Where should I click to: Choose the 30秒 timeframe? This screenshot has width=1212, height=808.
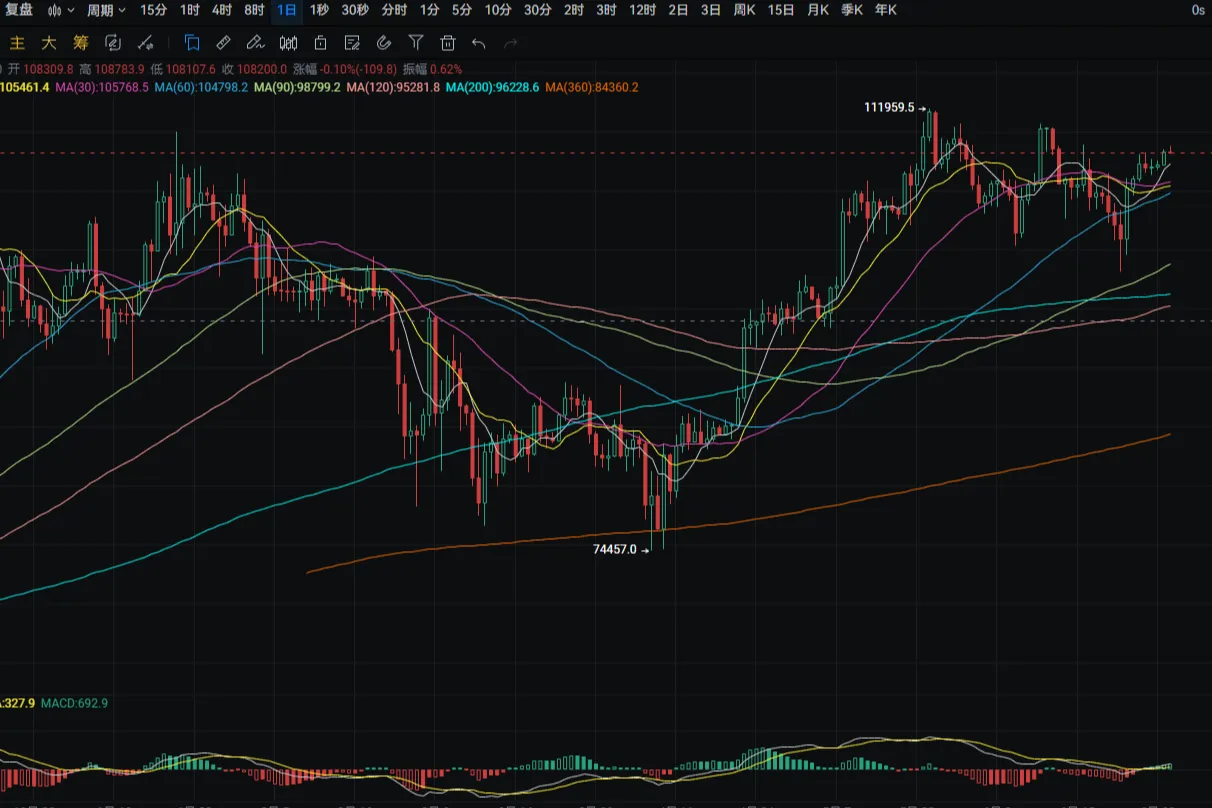(x=355, y=10)
